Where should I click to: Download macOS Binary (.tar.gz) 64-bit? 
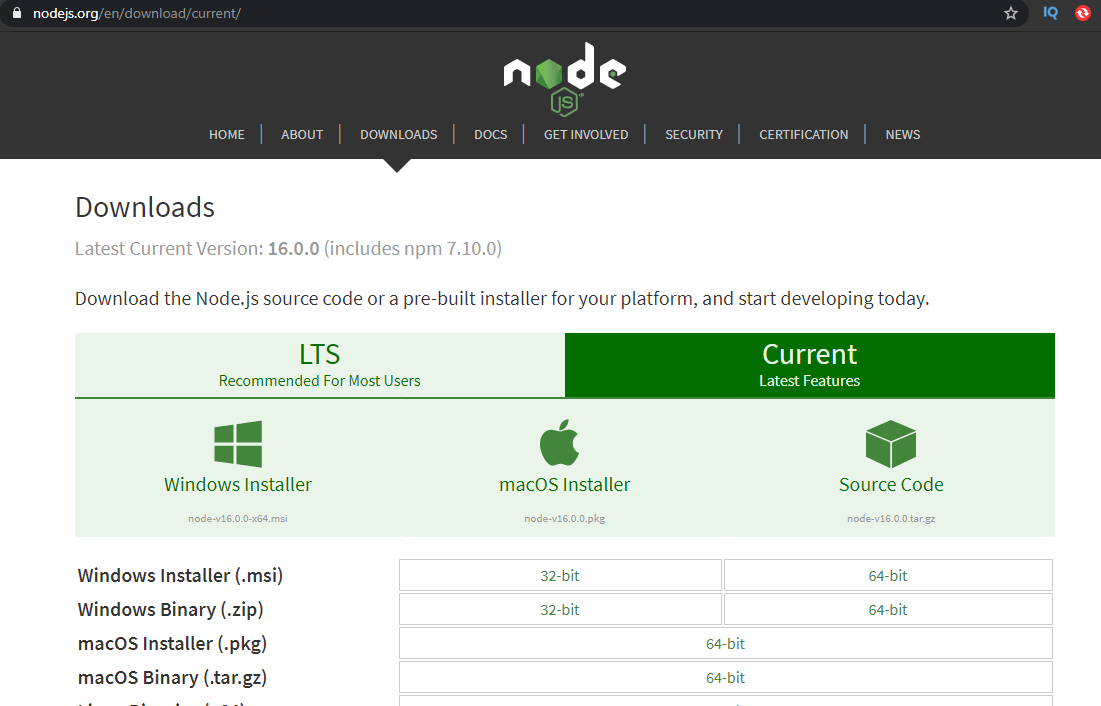pos(725,678)
